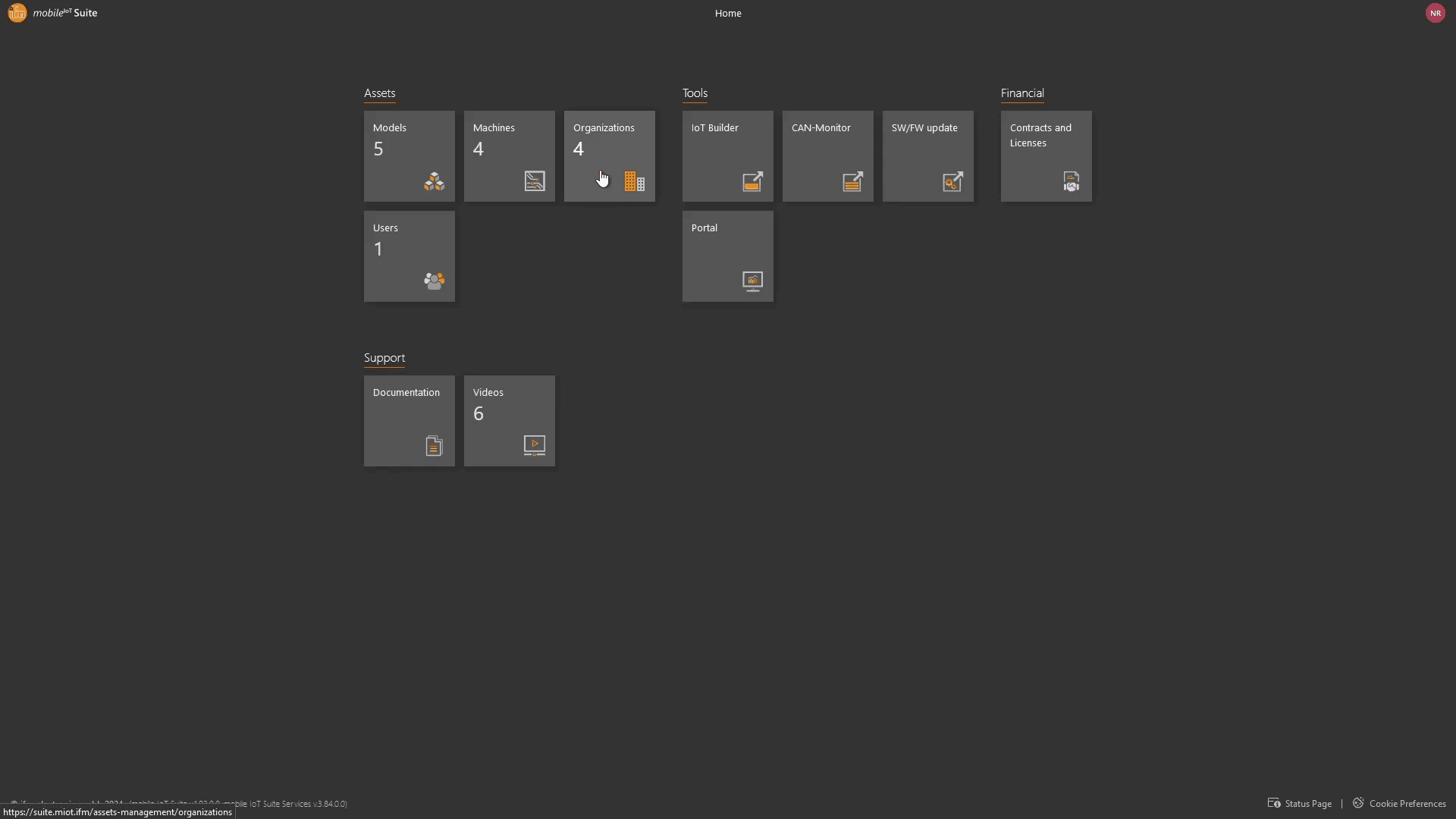This screenshot has width=1456, height=819.
Task: Click the Models cubes icon
Action: pos(434,181)
